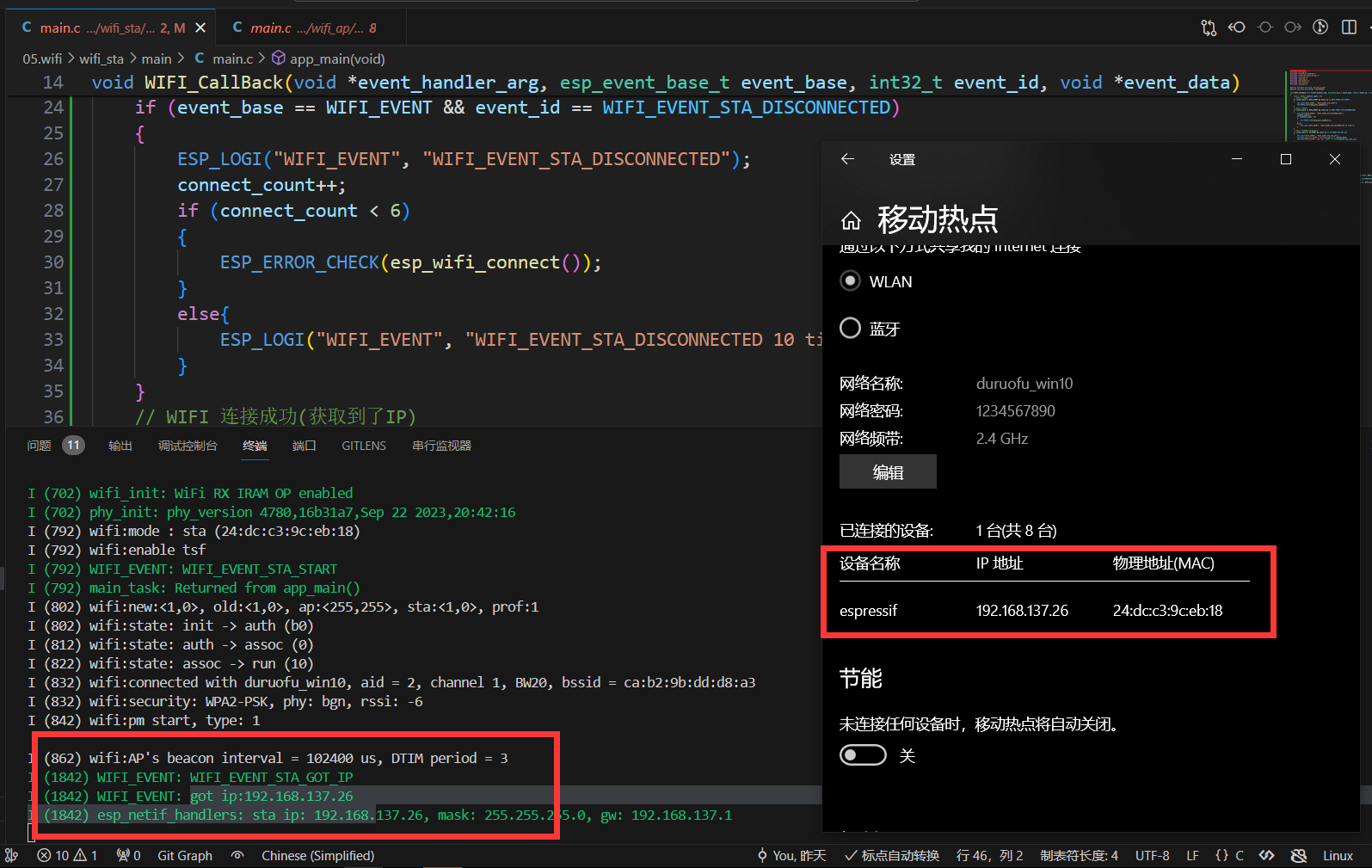
Task: Click the eye icon in status bar
Action: click(238, 855)
